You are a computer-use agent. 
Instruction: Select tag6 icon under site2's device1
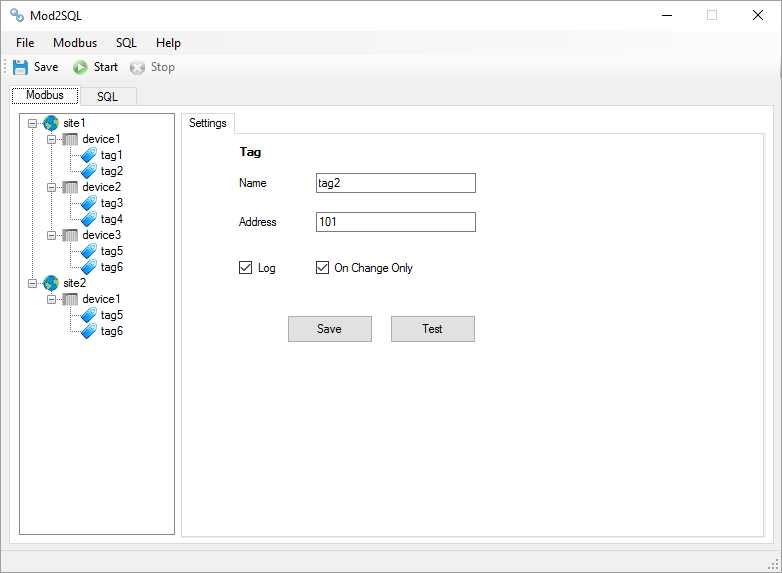pos(89,331)
